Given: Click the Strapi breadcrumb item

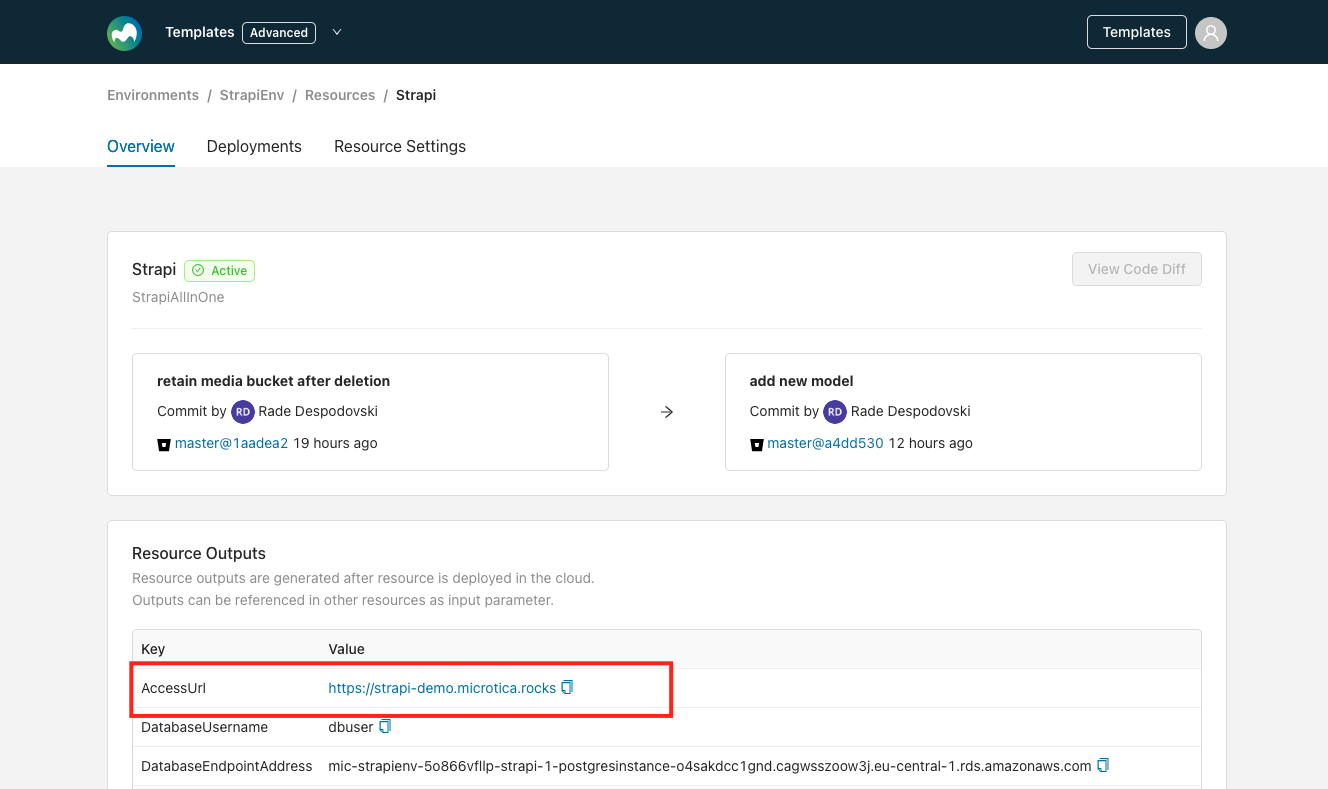Looking at the screenshot, I should 416,95.
